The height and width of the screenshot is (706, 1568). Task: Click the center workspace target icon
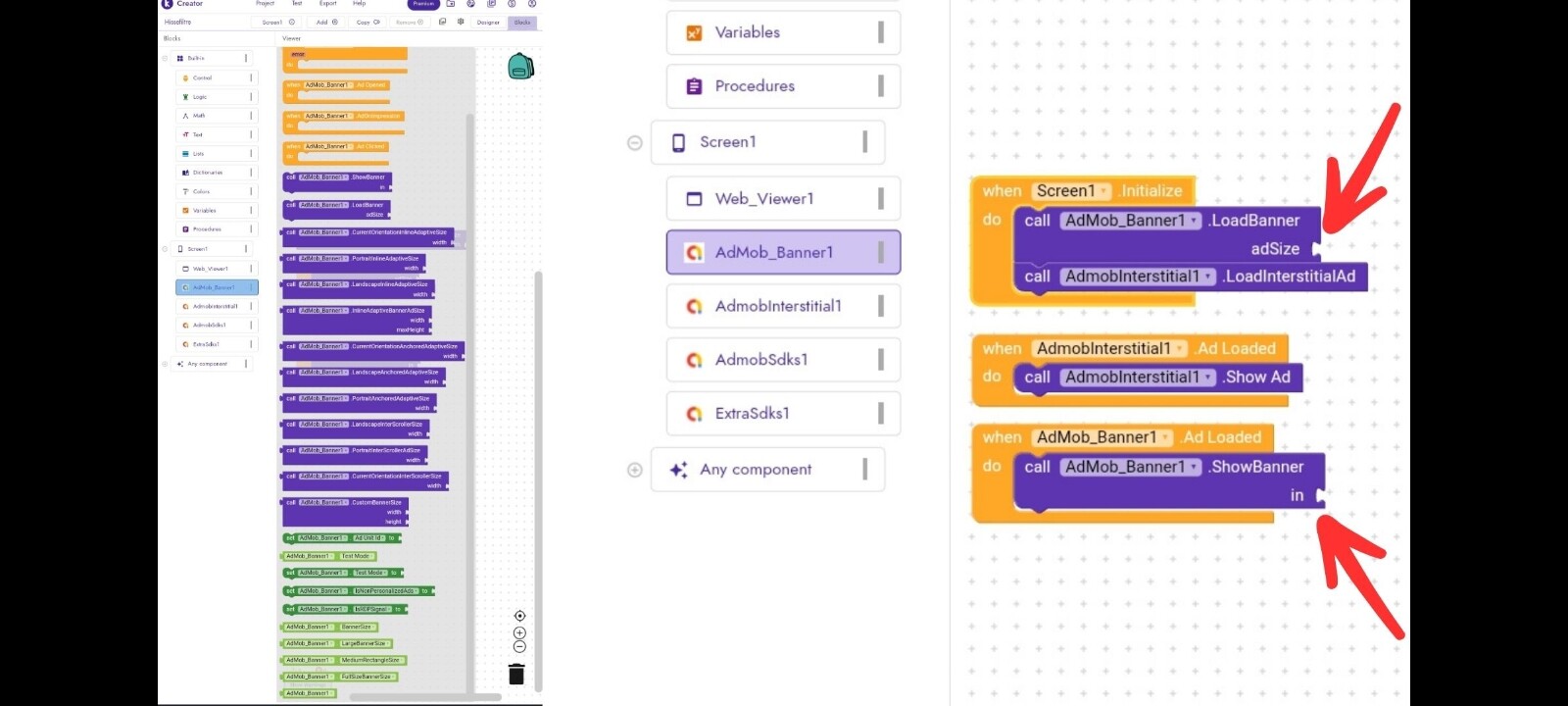[x=519, y=616]
